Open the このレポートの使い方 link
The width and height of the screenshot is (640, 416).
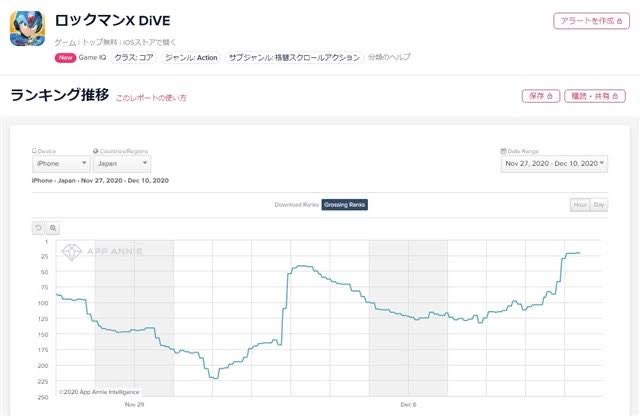coord(151,98)
